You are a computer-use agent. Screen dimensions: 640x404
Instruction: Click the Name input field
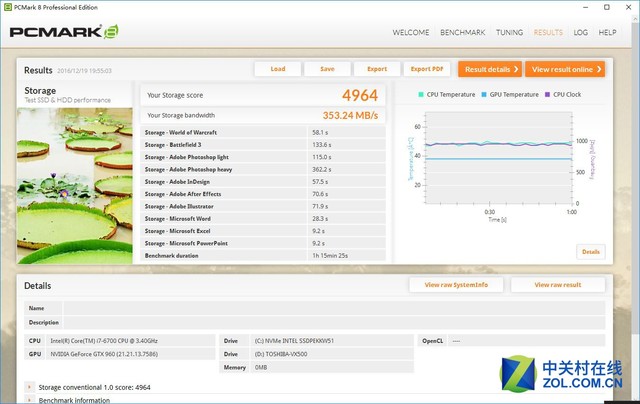point(334,308)
